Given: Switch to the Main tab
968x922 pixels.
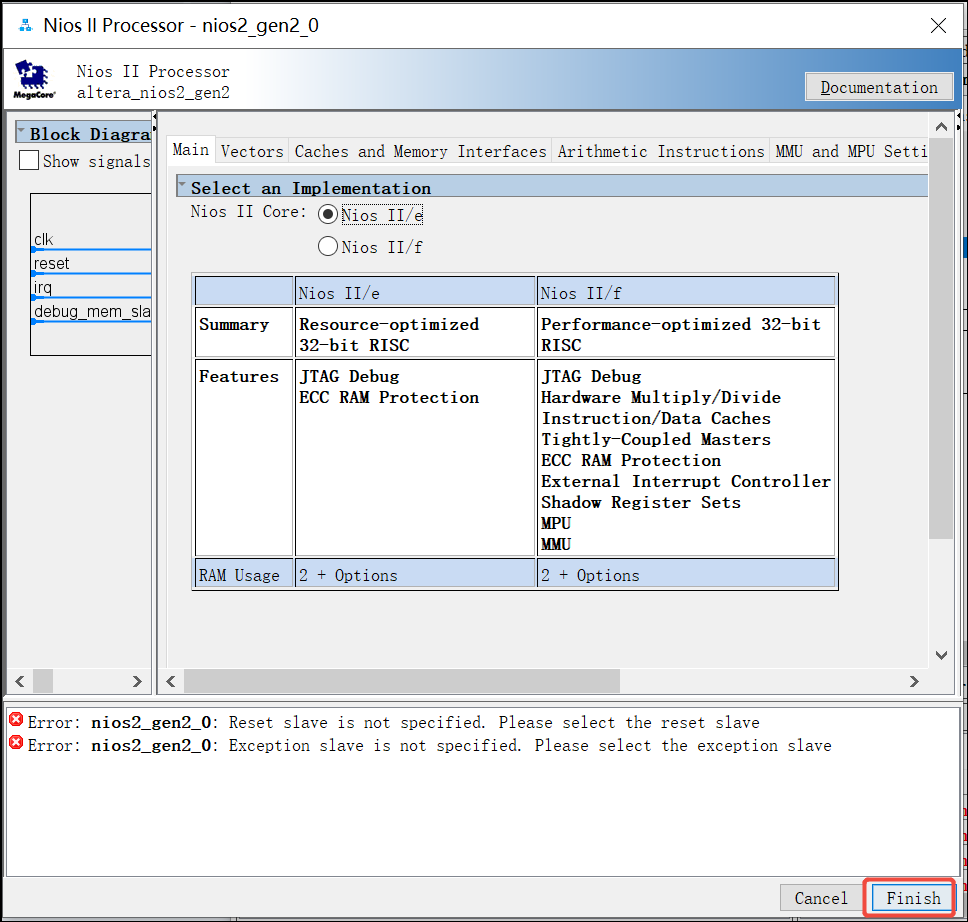Looking at the screenshot, I should (x=191, y=150).
